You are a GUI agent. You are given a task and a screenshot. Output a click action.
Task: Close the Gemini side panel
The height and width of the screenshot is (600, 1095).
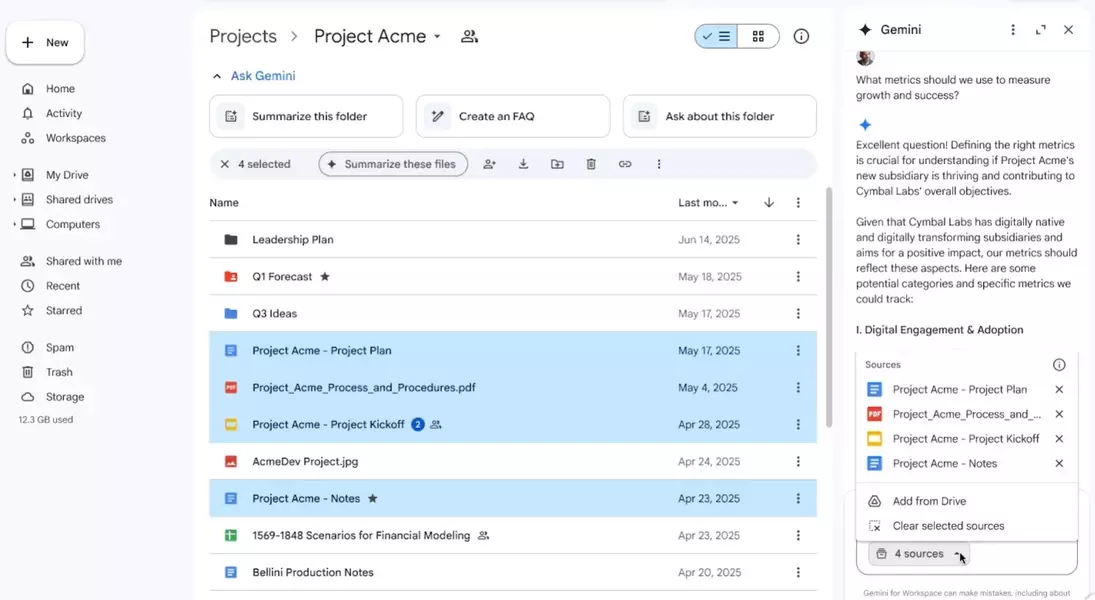point(1068,30)
